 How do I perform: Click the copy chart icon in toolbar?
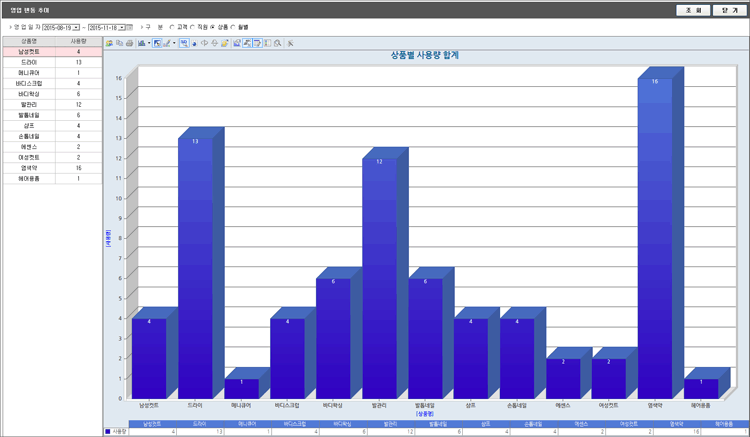tap(119, 43)
